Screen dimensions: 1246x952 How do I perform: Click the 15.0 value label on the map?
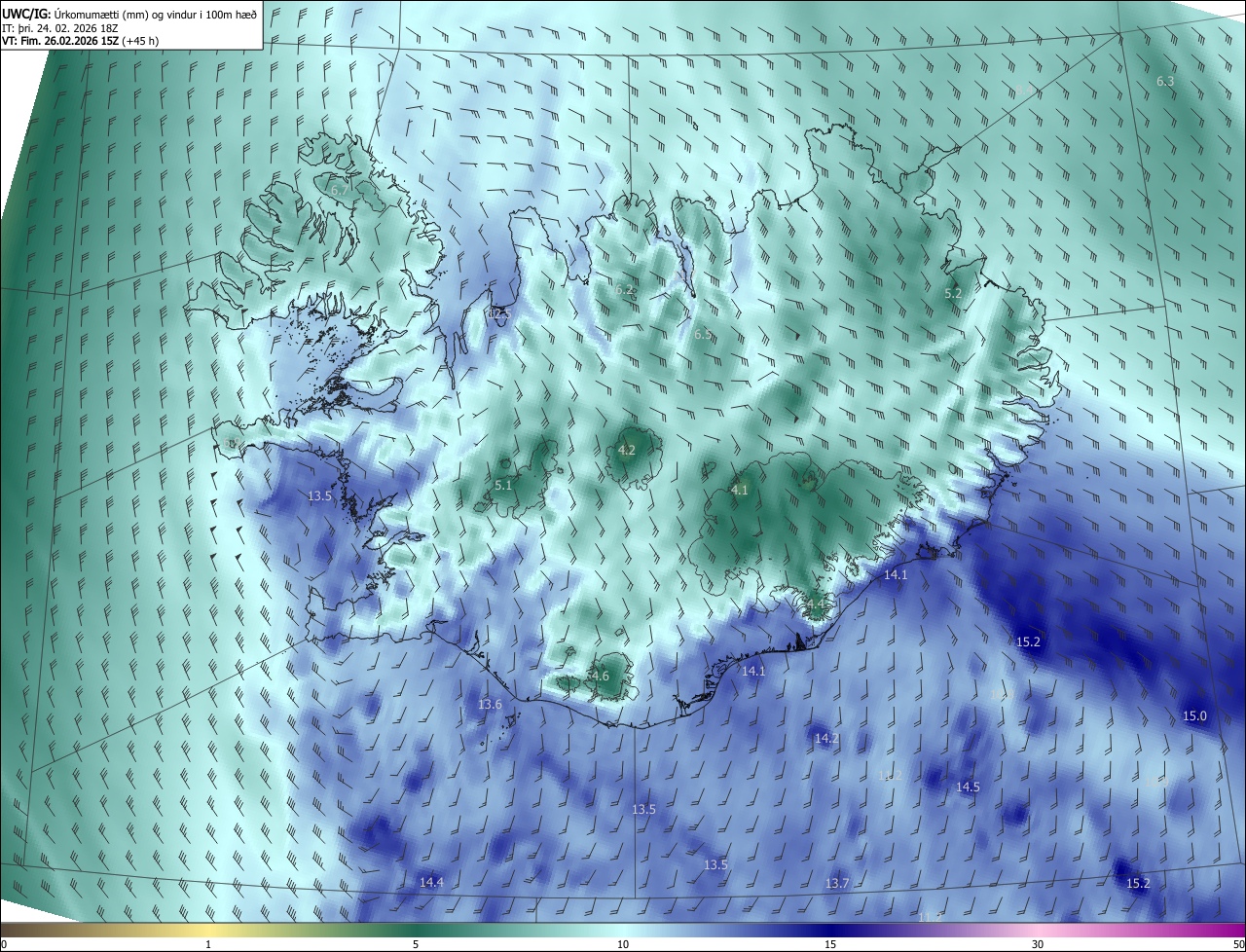click(1194, 715)
